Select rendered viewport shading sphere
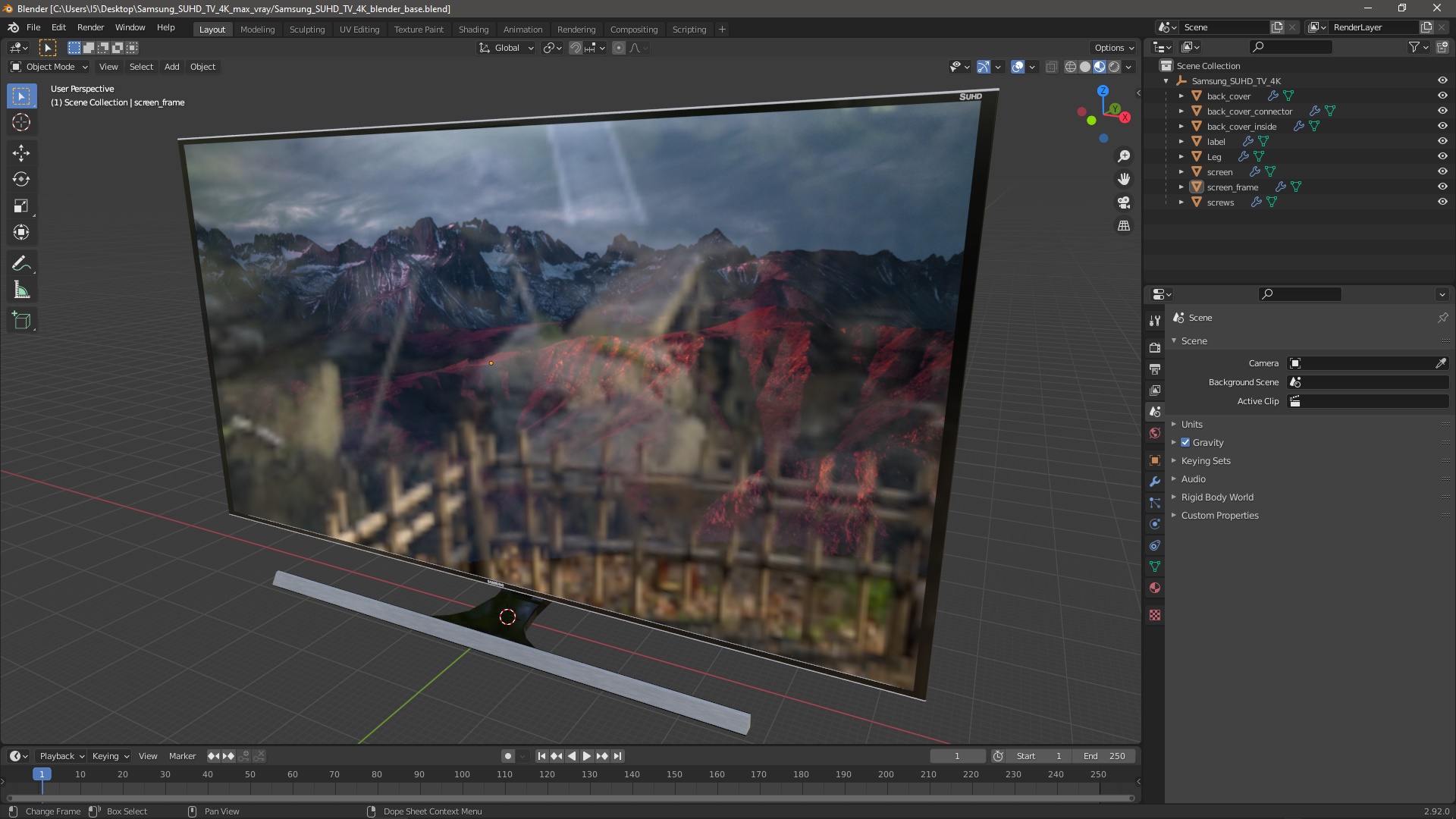1456x819 pixels. (1114, 67)
